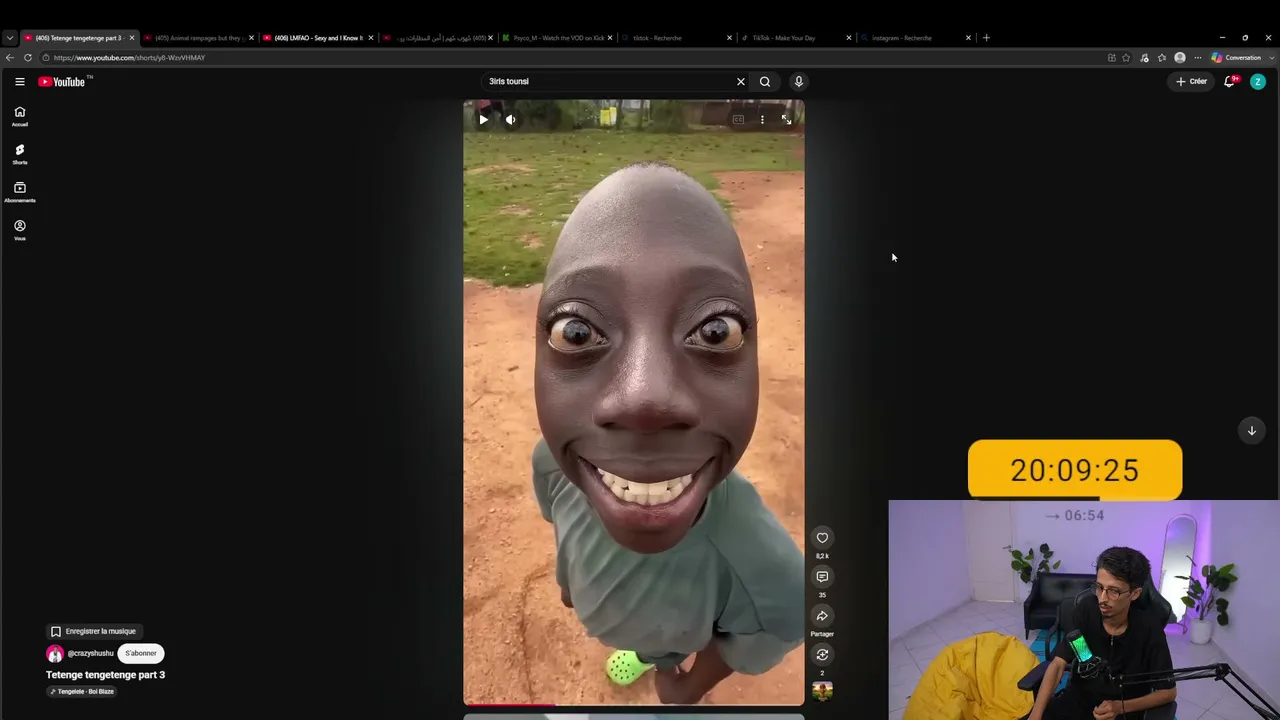Open the browser settings three-dot menu

[x=1197, y=58]
